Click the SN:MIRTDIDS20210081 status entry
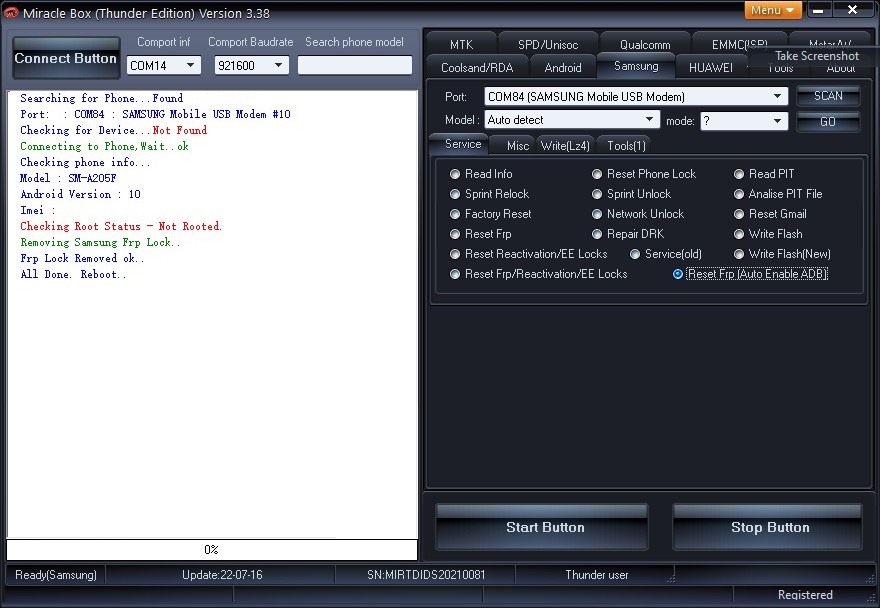Image resolution: width=880 pixels, height=608 pixels. pyautogui.click(x=426, y=575)
